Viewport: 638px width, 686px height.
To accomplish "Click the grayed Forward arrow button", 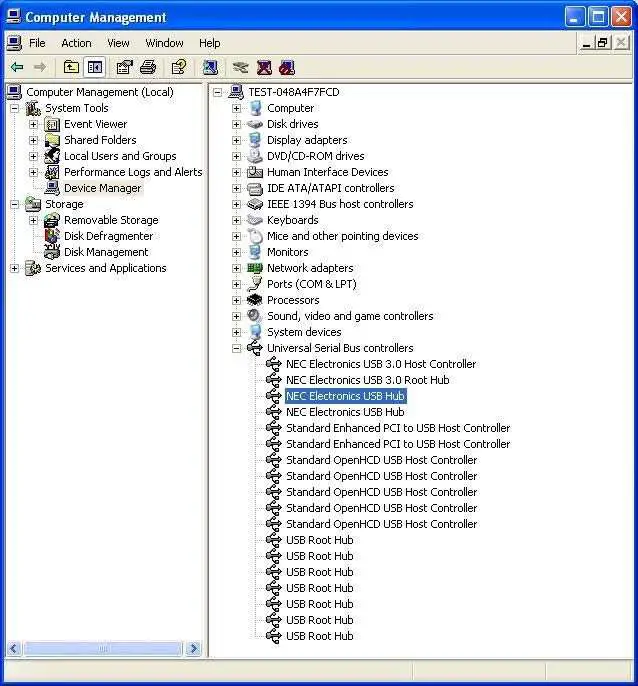I will coord(40,67).
